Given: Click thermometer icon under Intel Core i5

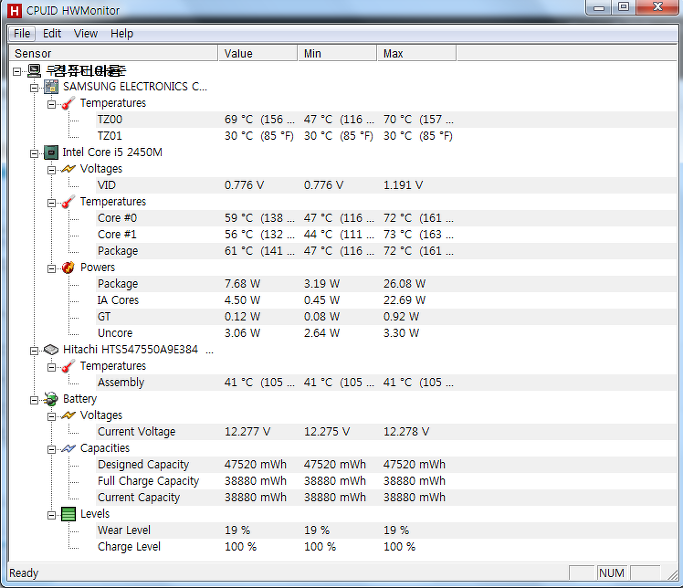Looking at the screenshot, I should pyautogui.click(x=68, y=202).
